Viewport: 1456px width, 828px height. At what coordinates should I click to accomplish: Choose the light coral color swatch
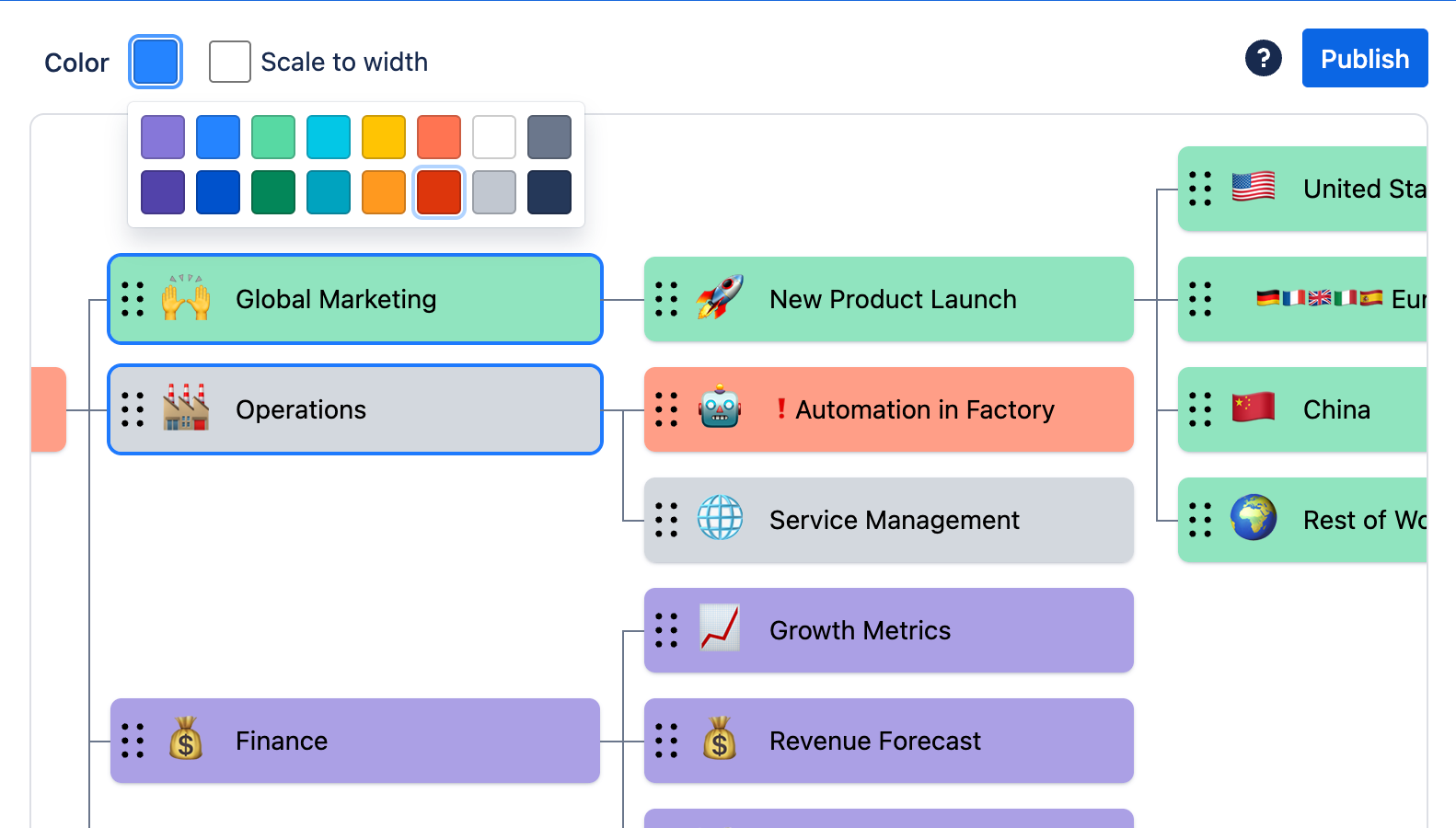pos(439,137)
